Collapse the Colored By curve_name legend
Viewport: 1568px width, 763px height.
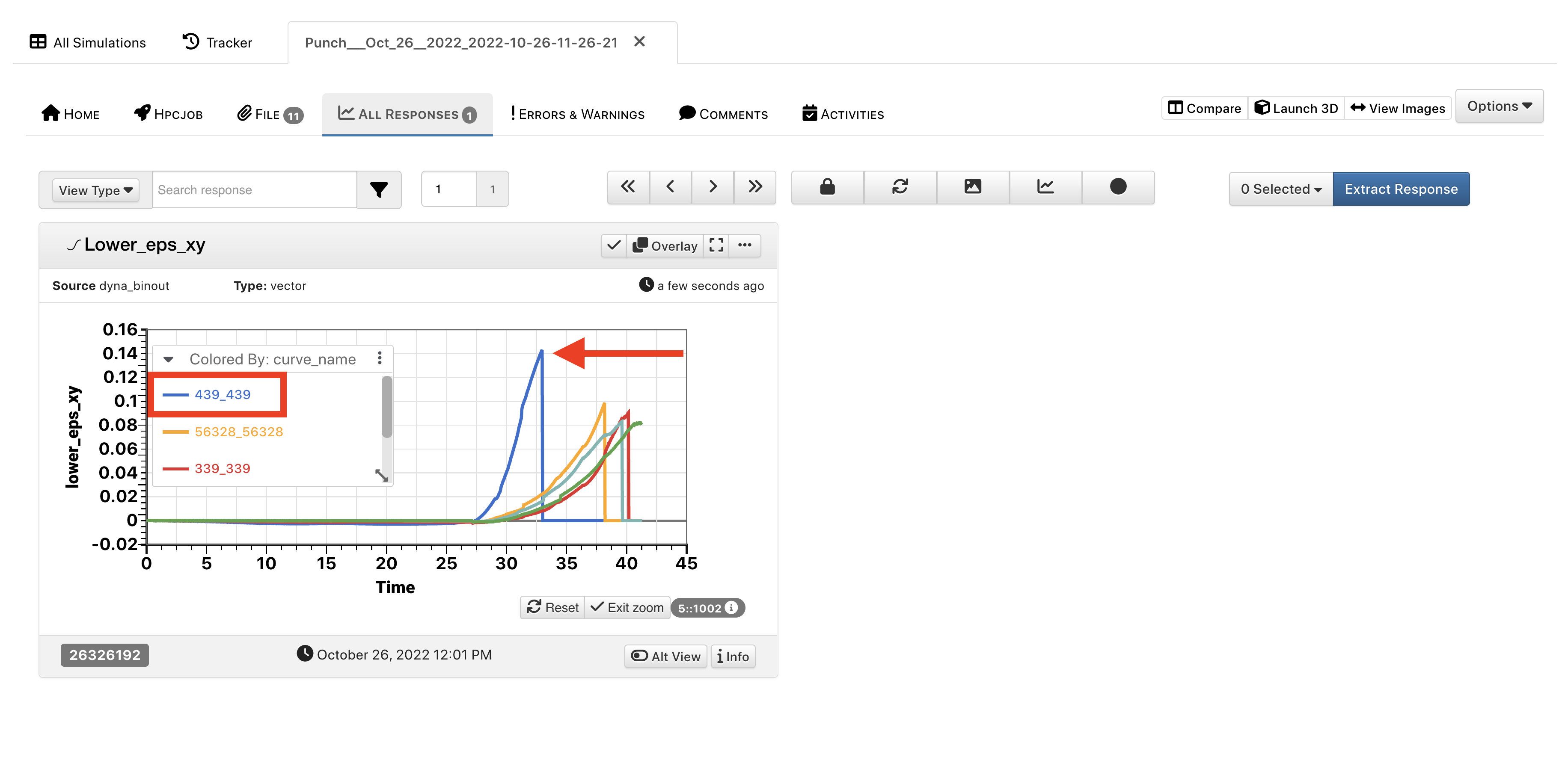pyautogui.click(x=169, y=359)
